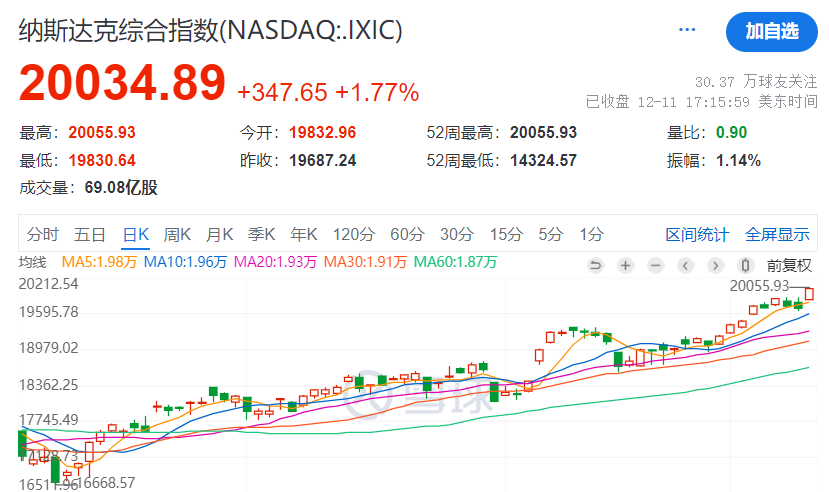
Task: Open the three-dot more options menu
Action: point(687,30)
